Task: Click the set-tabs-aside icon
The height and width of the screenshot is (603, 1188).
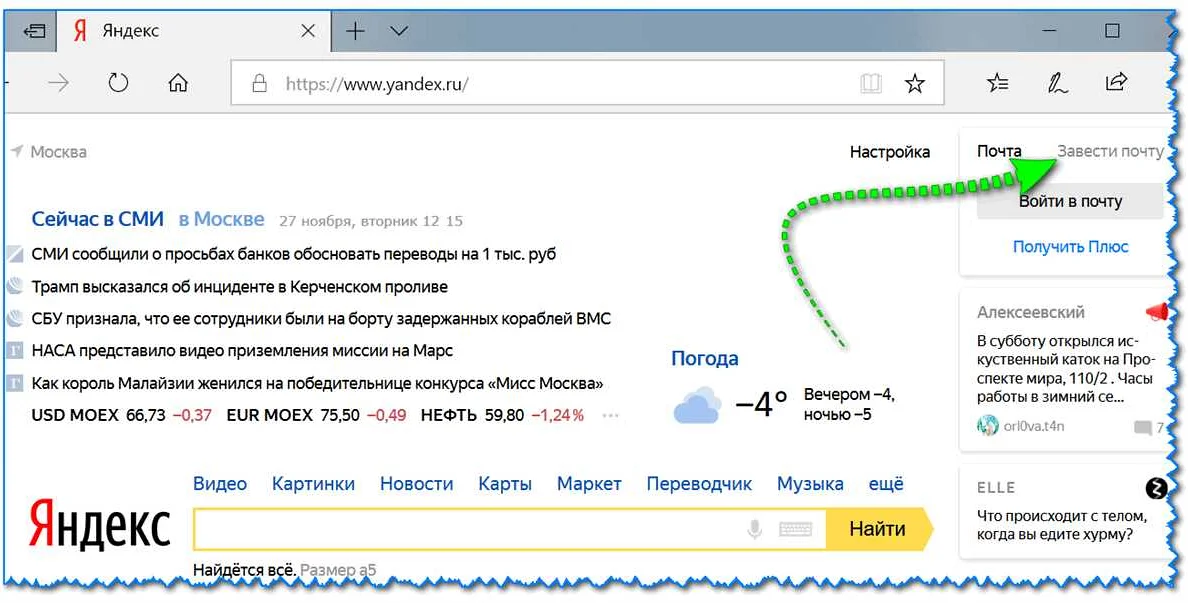Action: (34, 31)
